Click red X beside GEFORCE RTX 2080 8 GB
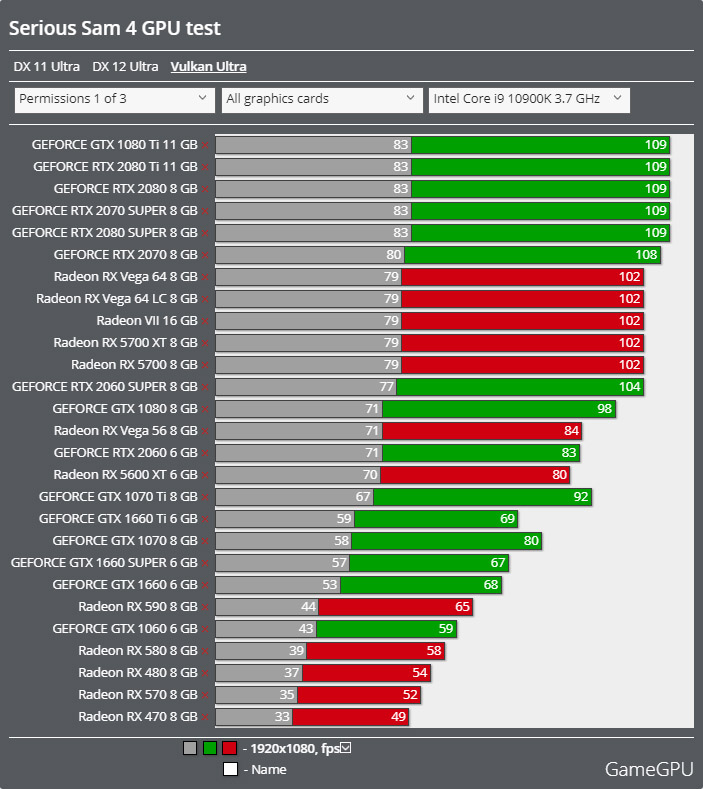The image size is (703, 789). click(205, 189)
